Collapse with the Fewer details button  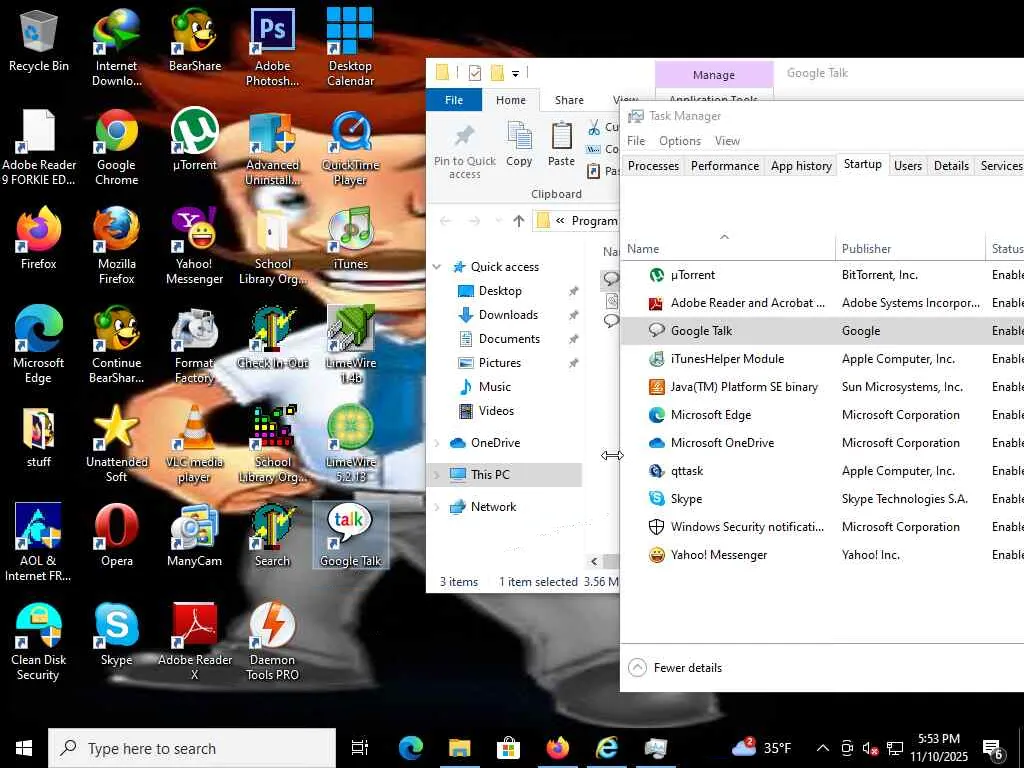pos(675,667)
